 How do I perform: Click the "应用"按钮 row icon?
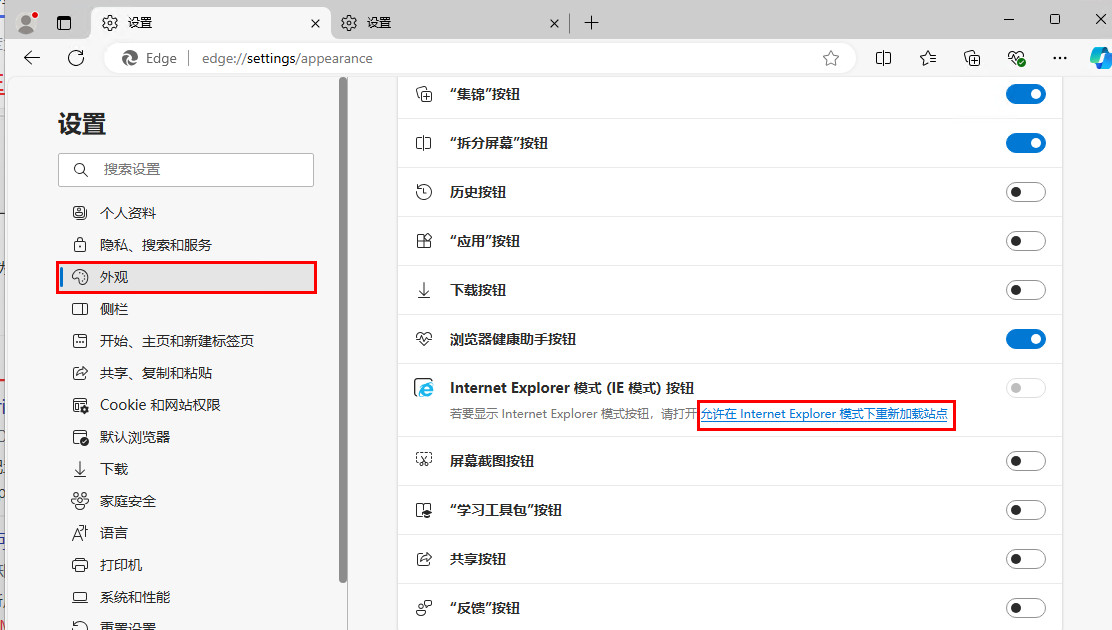(424, 241)
